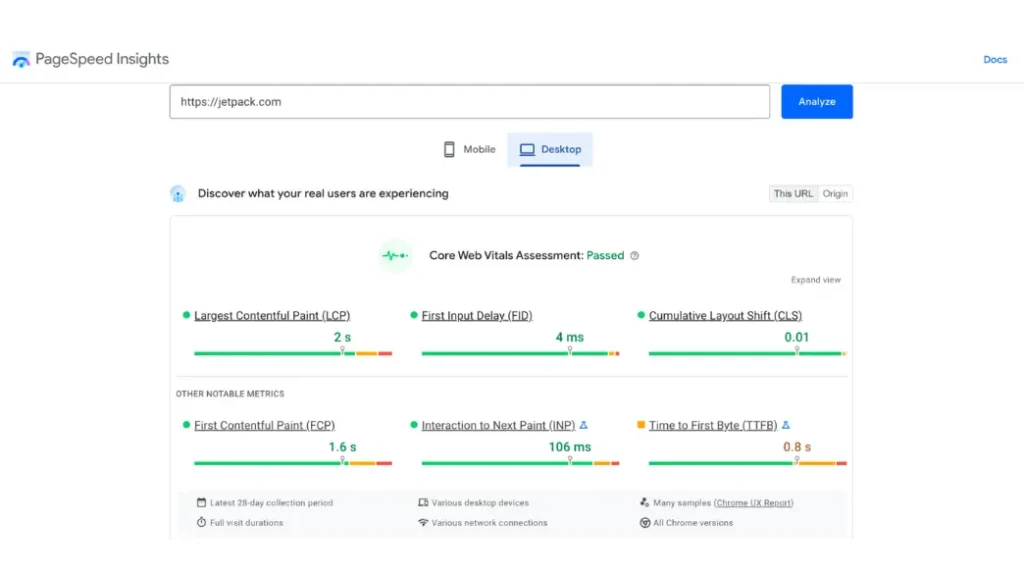
Task: Click Latest 28-day collection period text
Action: (271, 503)
